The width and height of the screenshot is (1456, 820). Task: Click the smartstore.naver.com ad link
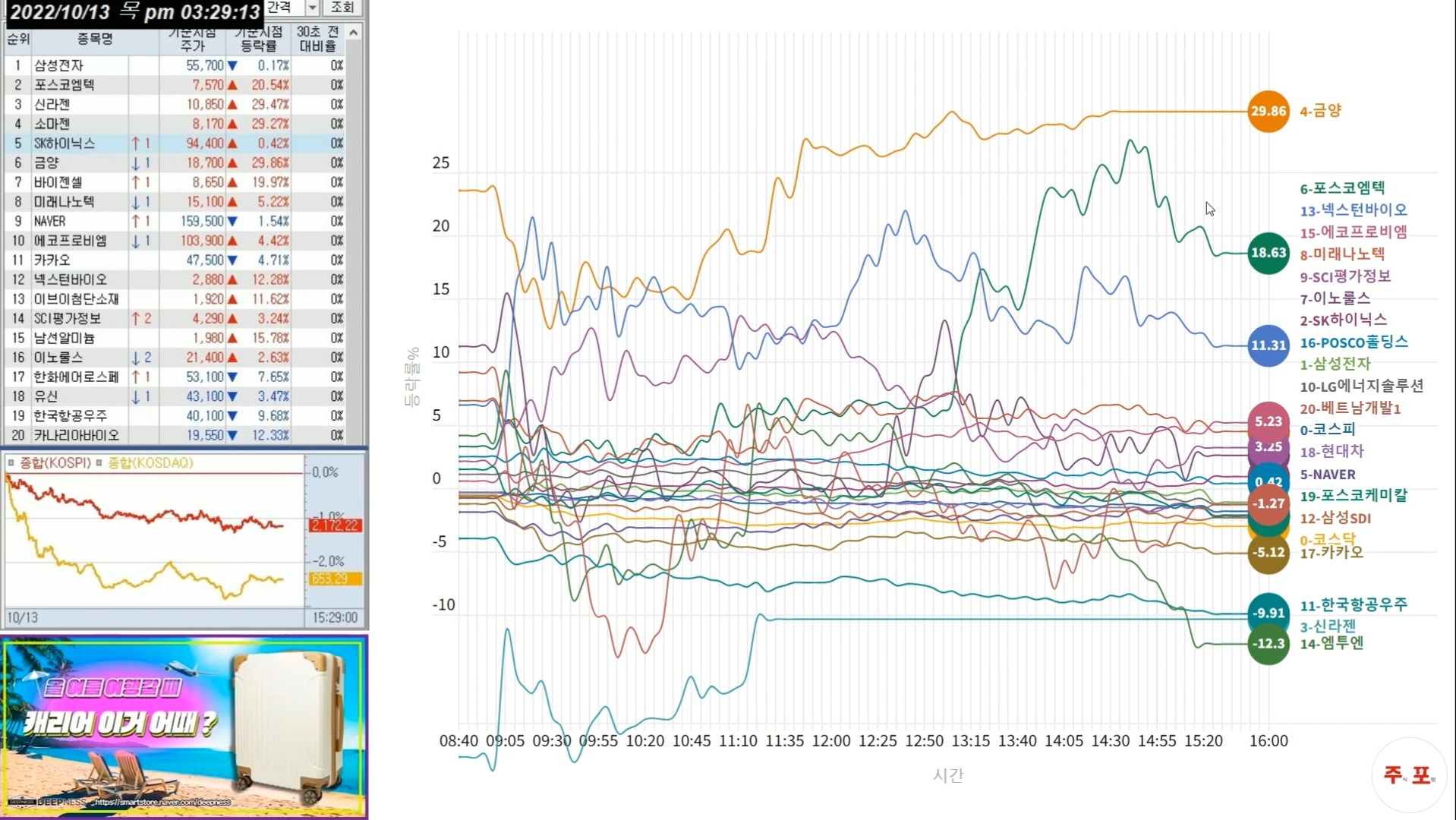click(162, 802)
